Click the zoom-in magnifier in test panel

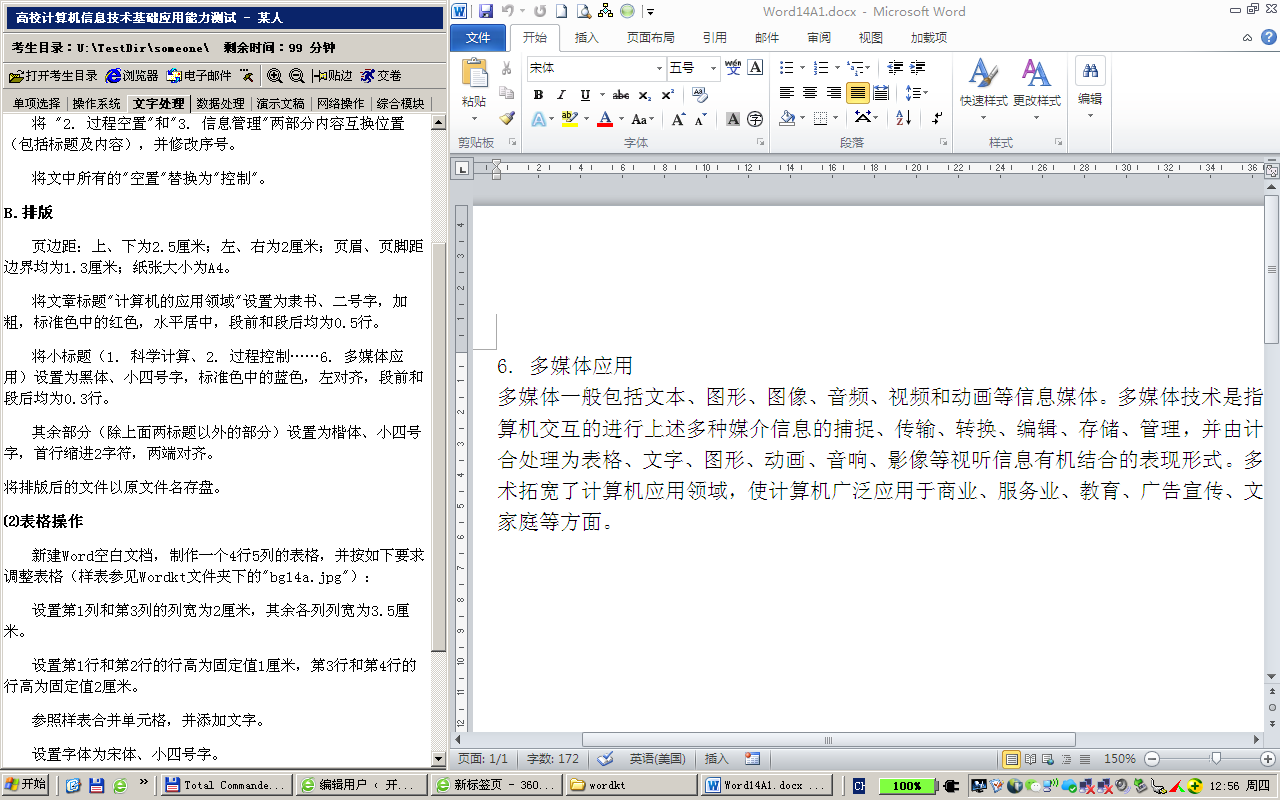point(274,76)
